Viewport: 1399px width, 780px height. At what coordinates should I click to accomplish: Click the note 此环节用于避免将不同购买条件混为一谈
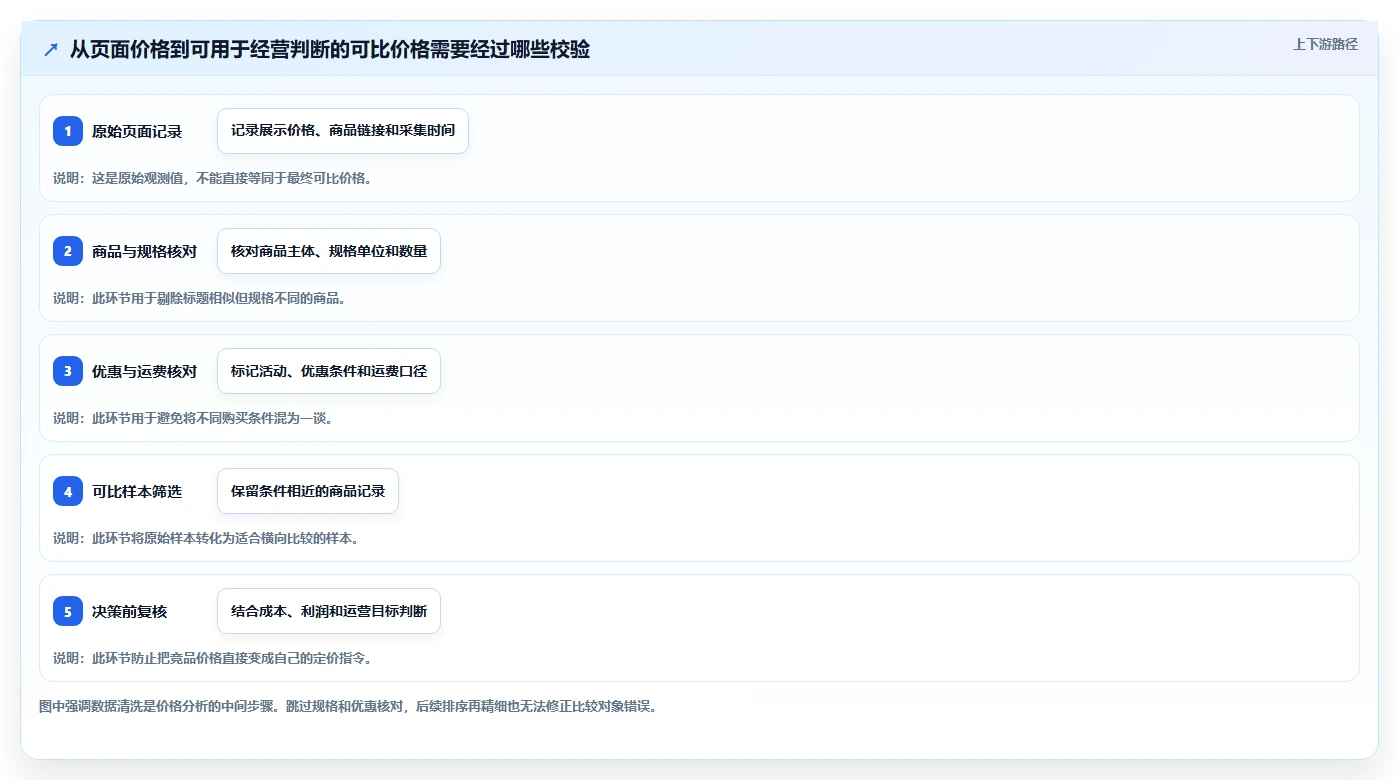point(193,418)
